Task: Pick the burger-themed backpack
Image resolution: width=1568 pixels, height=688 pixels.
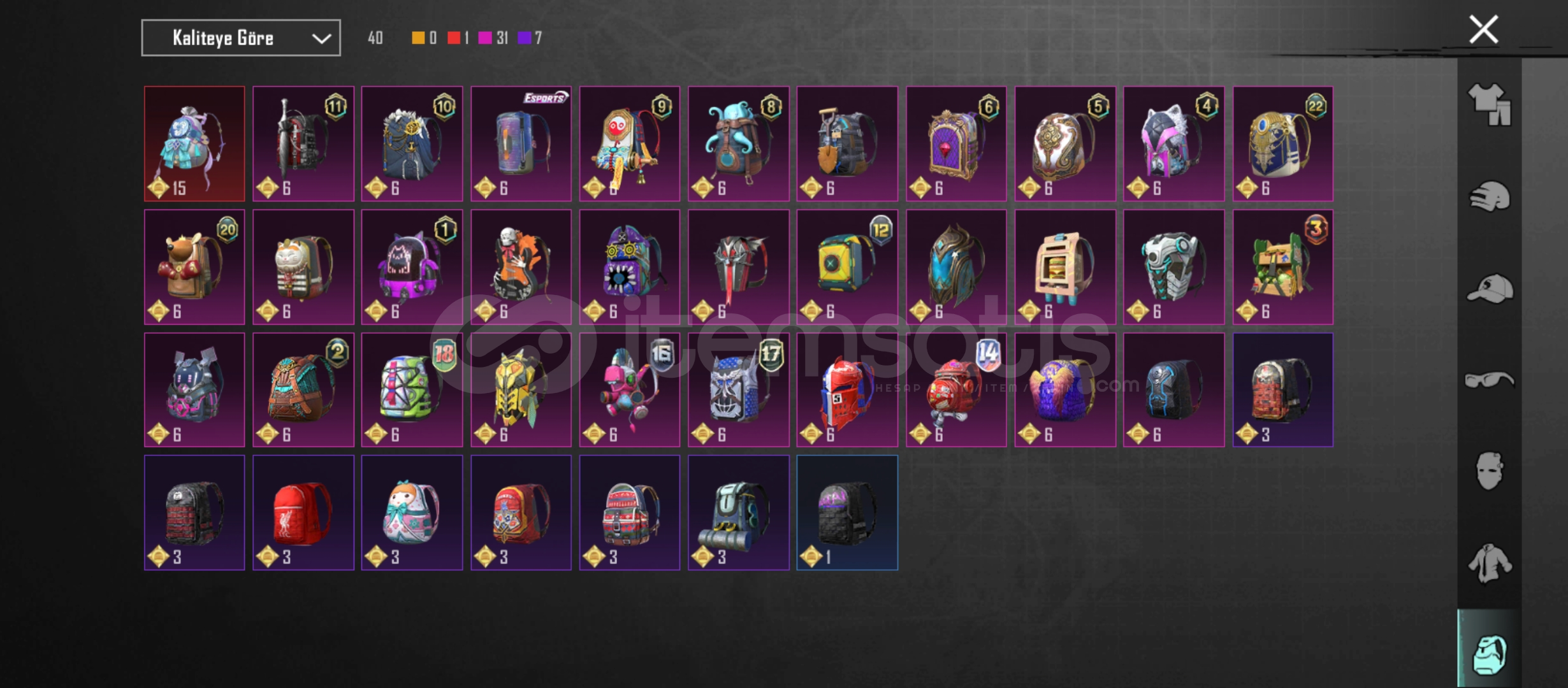Action: pos(1065,267)
